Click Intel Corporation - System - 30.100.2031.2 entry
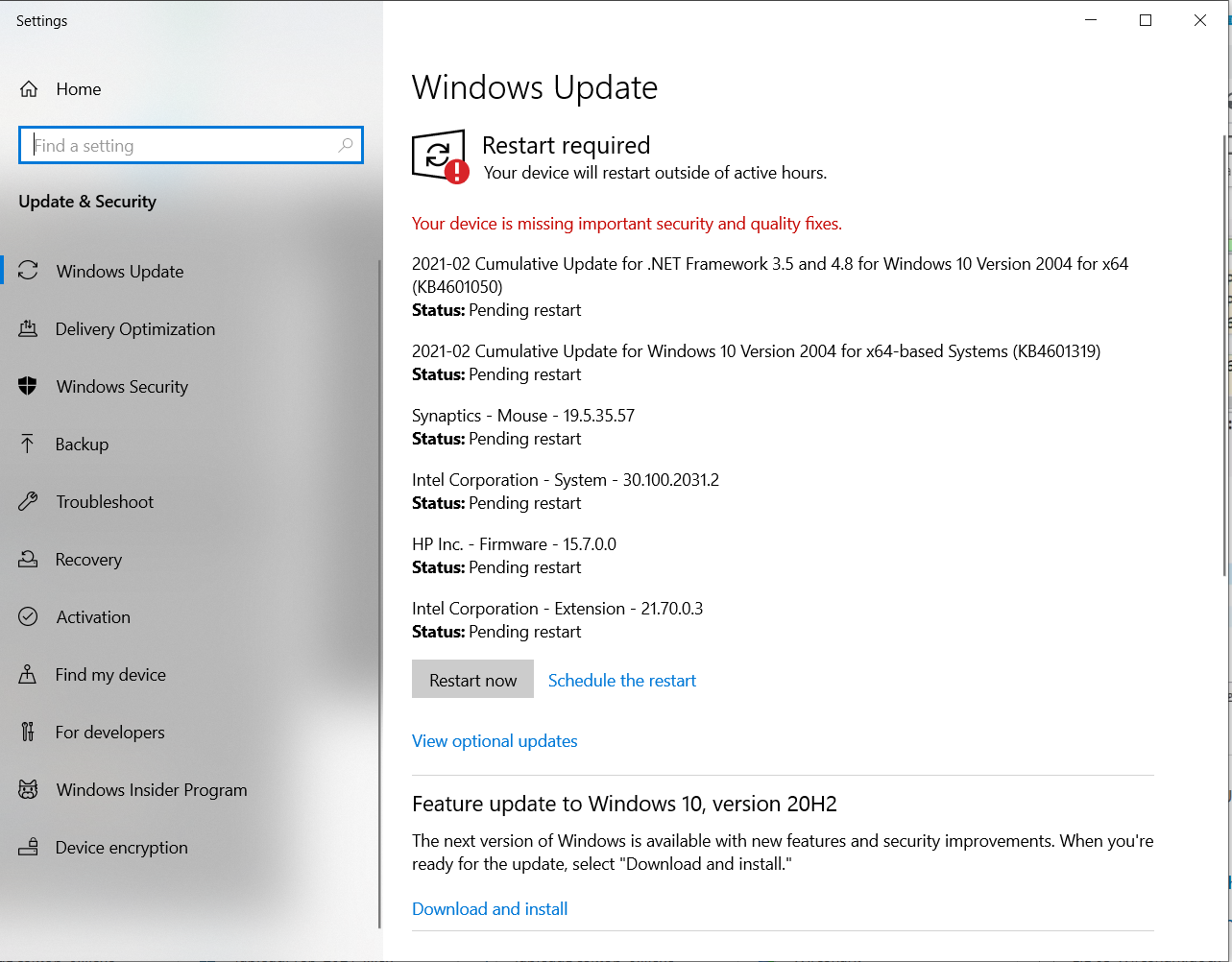Screen dimensions: 1232x962 566,479
